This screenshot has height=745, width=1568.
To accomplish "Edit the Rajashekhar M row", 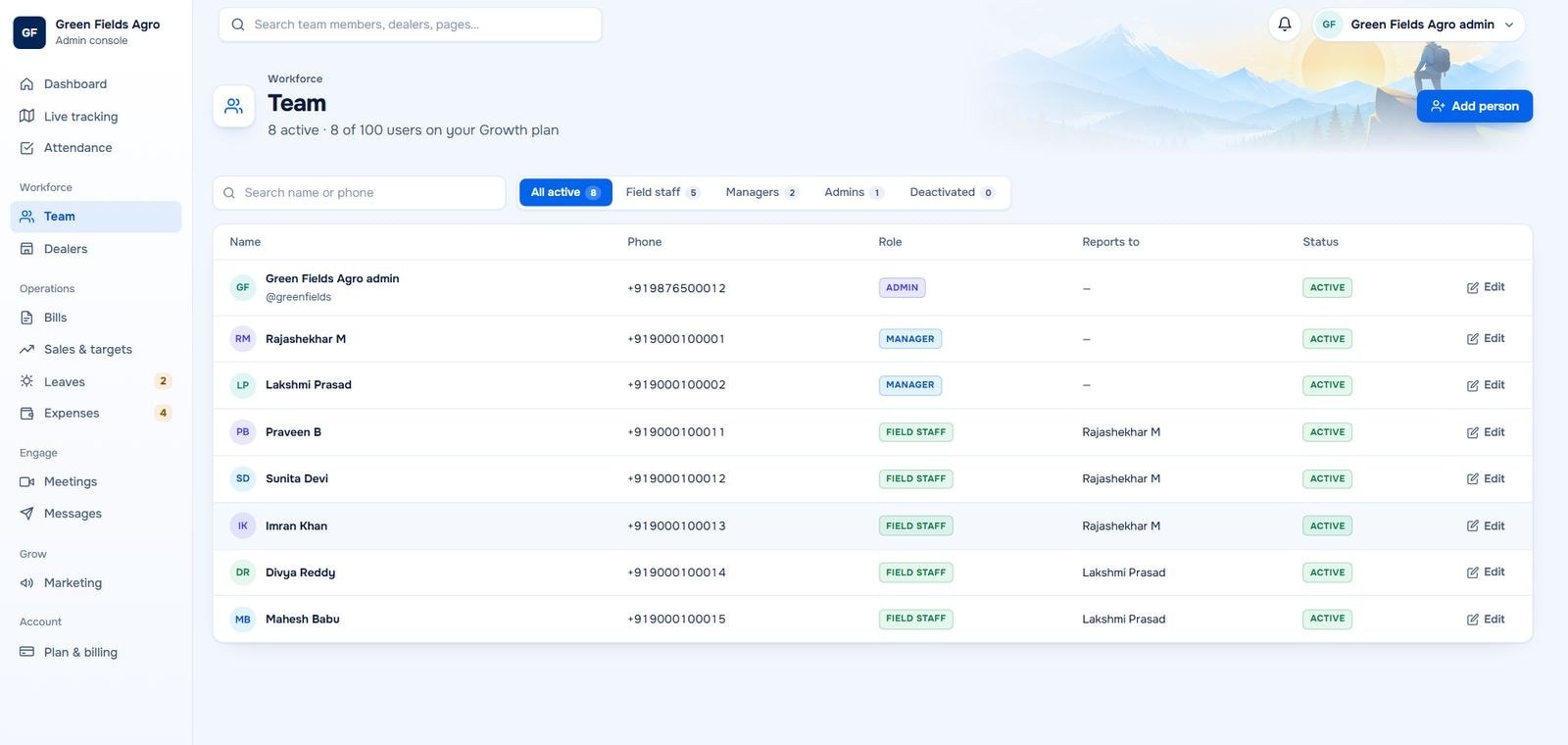I will [x=1486, y=339].
